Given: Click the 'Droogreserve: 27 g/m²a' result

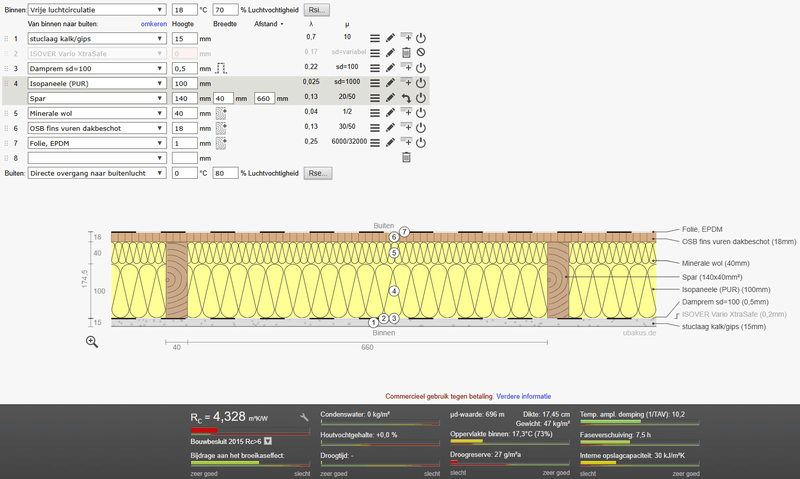Looking at the screenshot, I should pos(485,454).
